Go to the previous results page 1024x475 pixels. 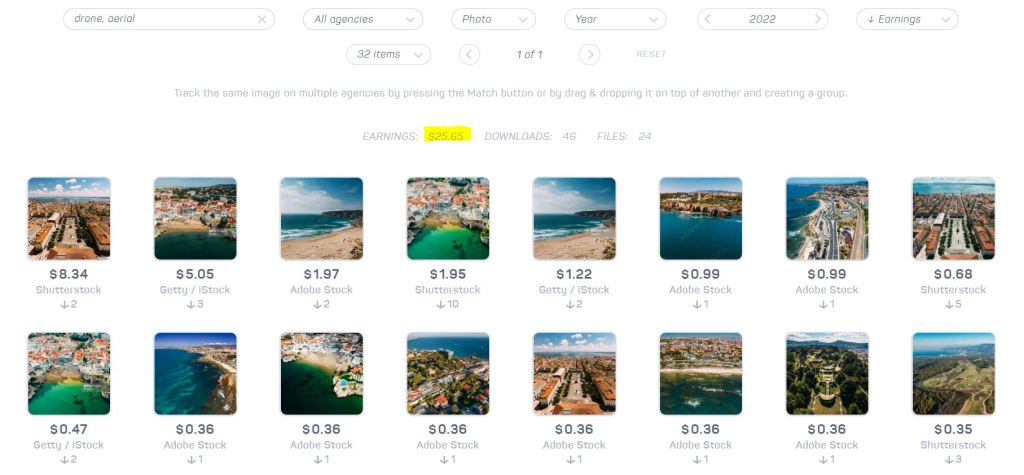point(471,54)
